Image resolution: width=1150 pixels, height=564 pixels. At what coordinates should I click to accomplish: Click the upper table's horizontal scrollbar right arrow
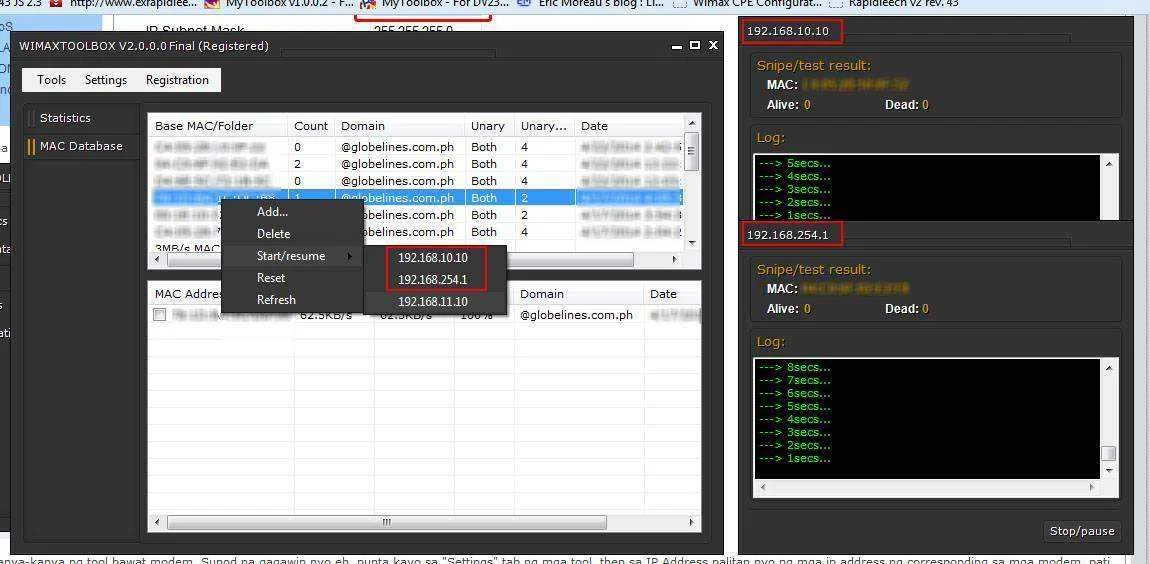675,260
